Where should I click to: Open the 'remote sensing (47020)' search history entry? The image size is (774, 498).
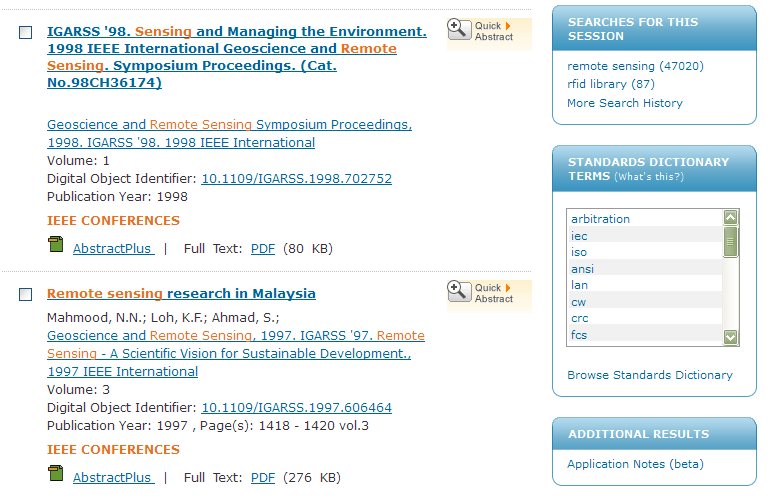pyautogui.click(x=635, y=66)
